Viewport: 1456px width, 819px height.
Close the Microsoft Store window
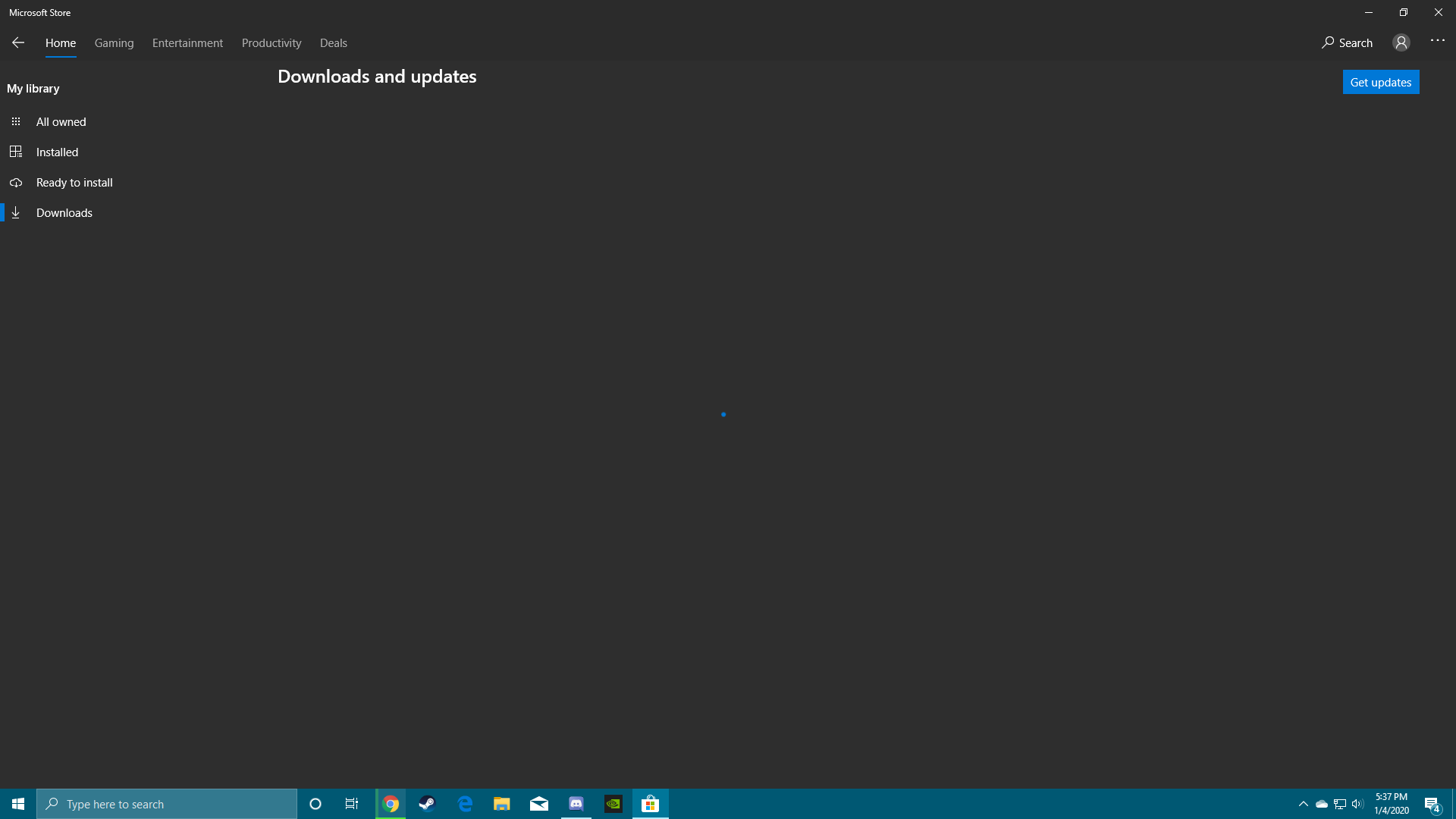coord(1439,12)
